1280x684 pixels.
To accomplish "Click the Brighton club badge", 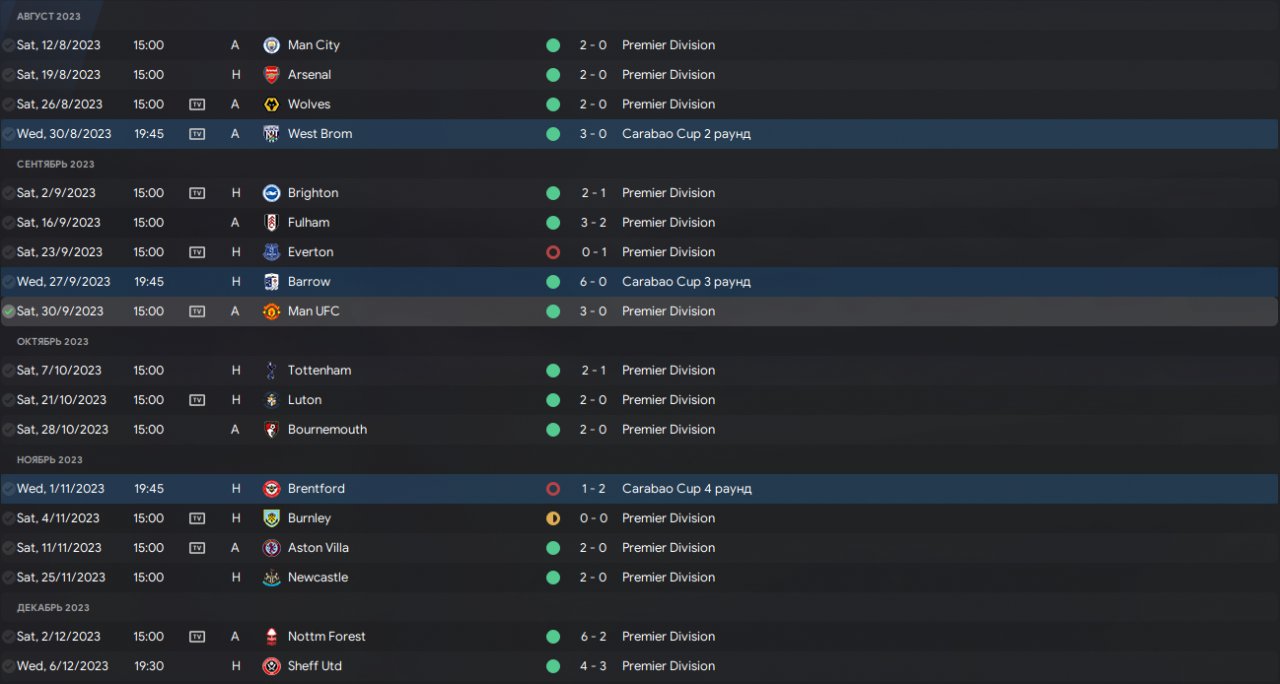I will coord(271,193).
